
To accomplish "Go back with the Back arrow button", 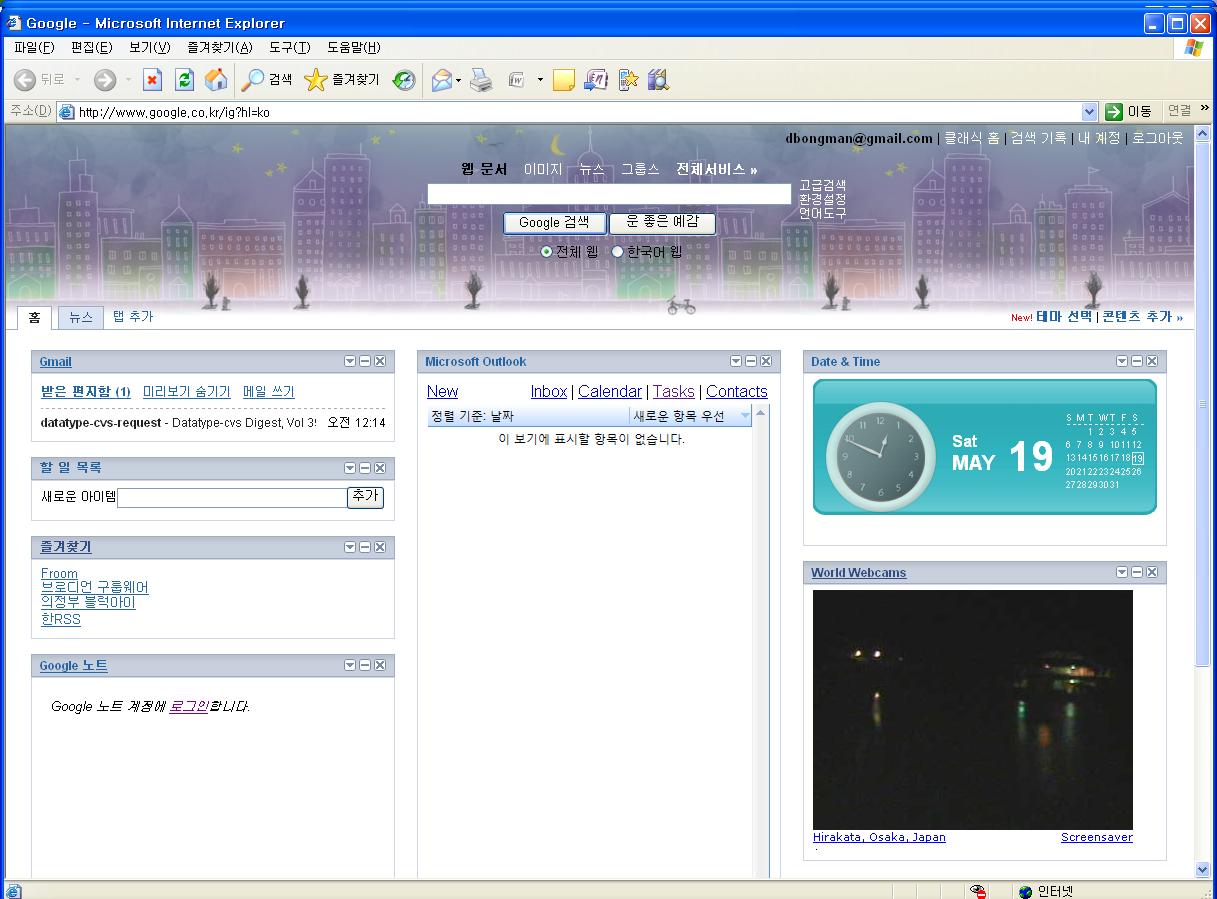I will [x=25, y=80].
